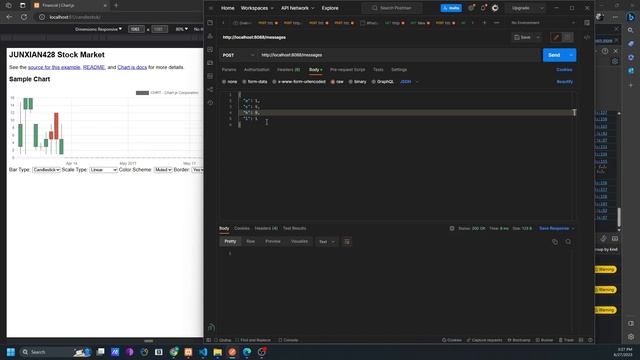
Task: Open the tab options ellipsis menu
Action: 496,23
